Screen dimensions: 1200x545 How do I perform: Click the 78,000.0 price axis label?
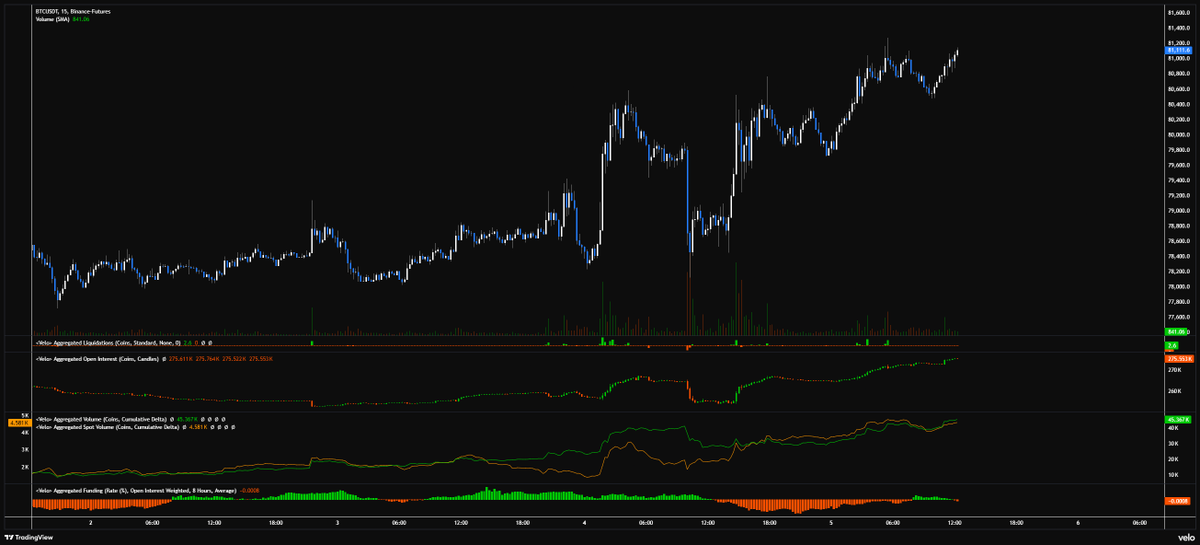pyautogui.click(x=1178, y=286)
